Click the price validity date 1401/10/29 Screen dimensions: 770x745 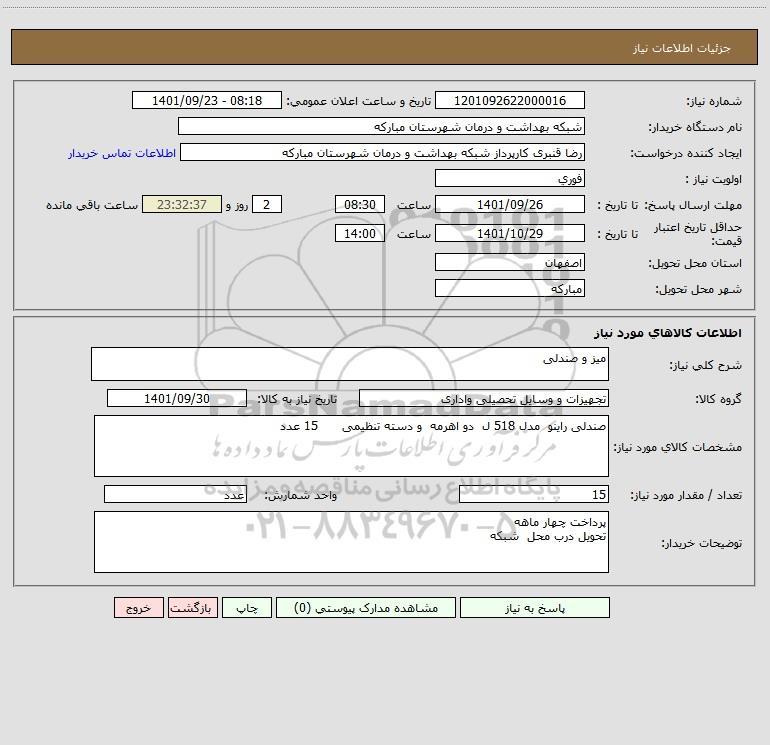510,233
